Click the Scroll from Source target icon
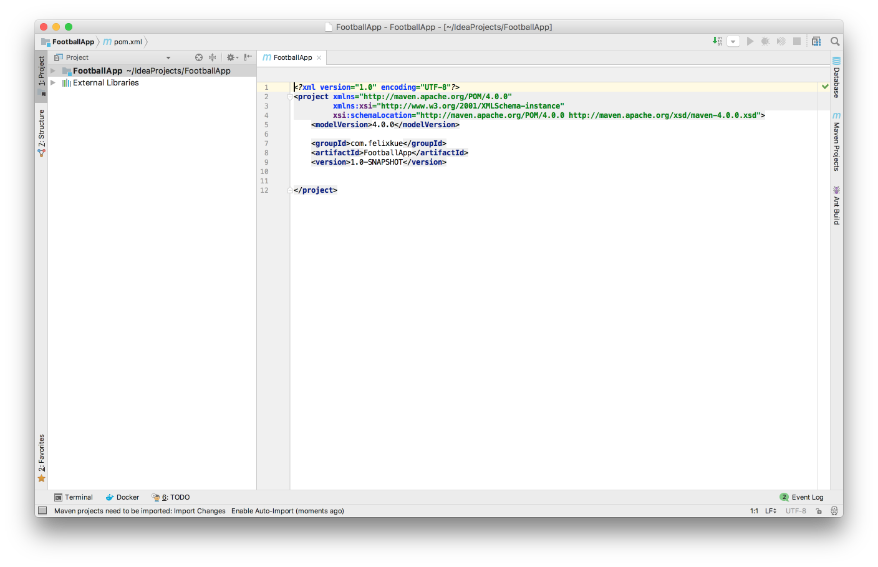Screen dimensions: 878x567 198,58
